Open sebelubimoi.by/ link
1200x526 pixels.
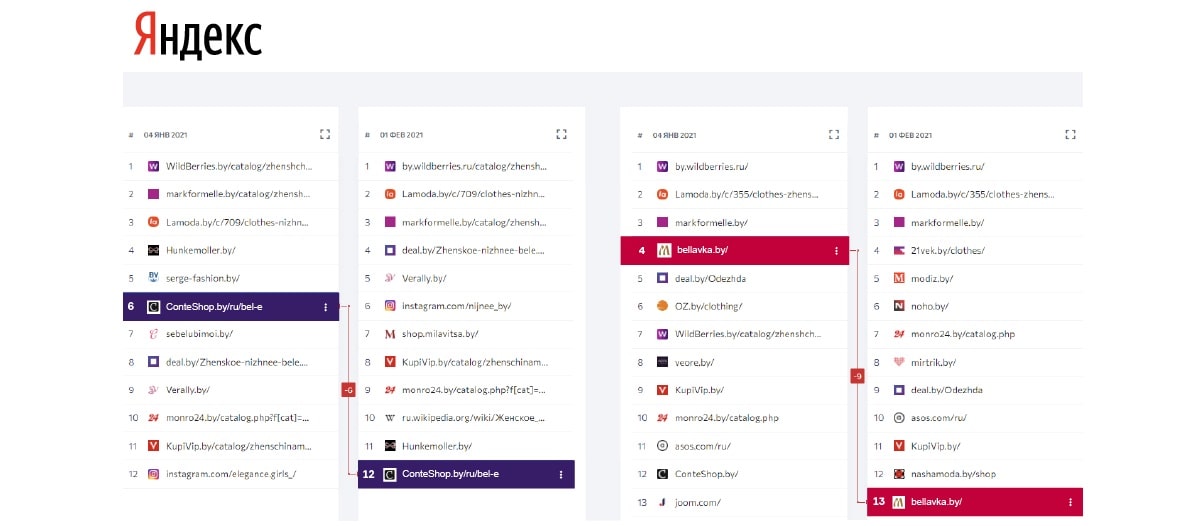(x=199, y=334)
